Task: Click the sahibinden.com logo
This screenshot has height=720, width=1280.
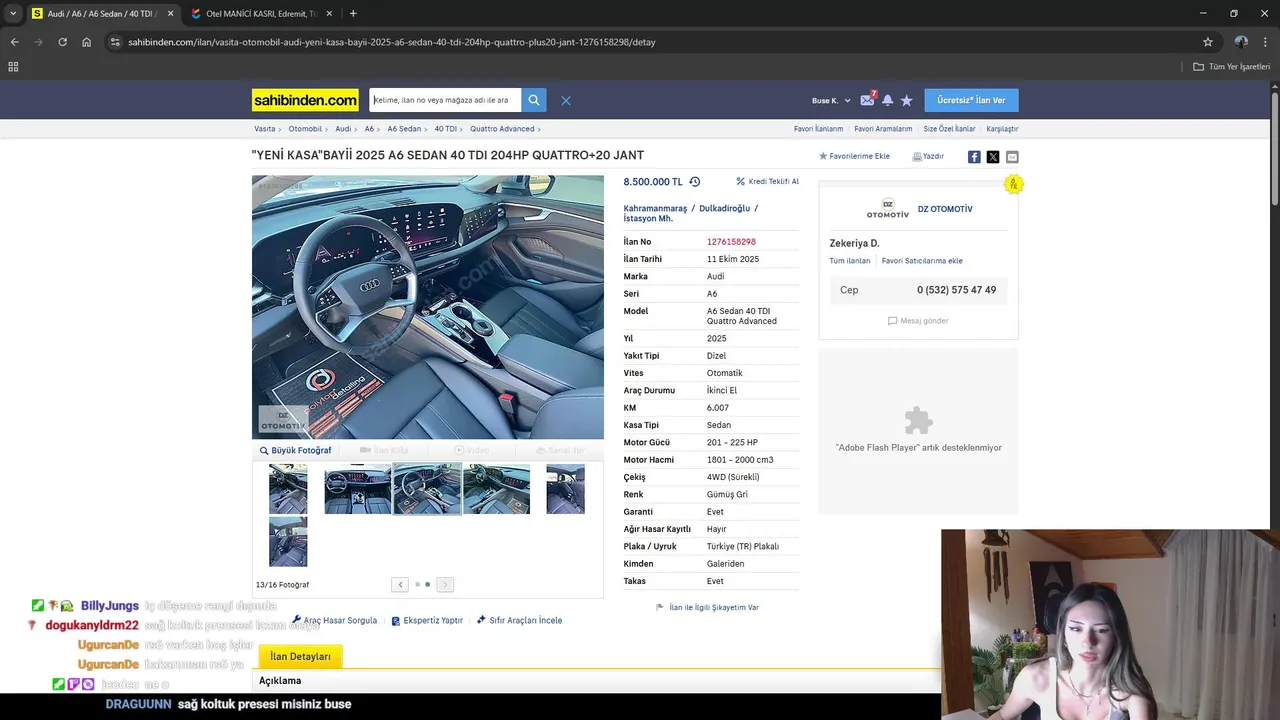Action: (x=305, y=100)
